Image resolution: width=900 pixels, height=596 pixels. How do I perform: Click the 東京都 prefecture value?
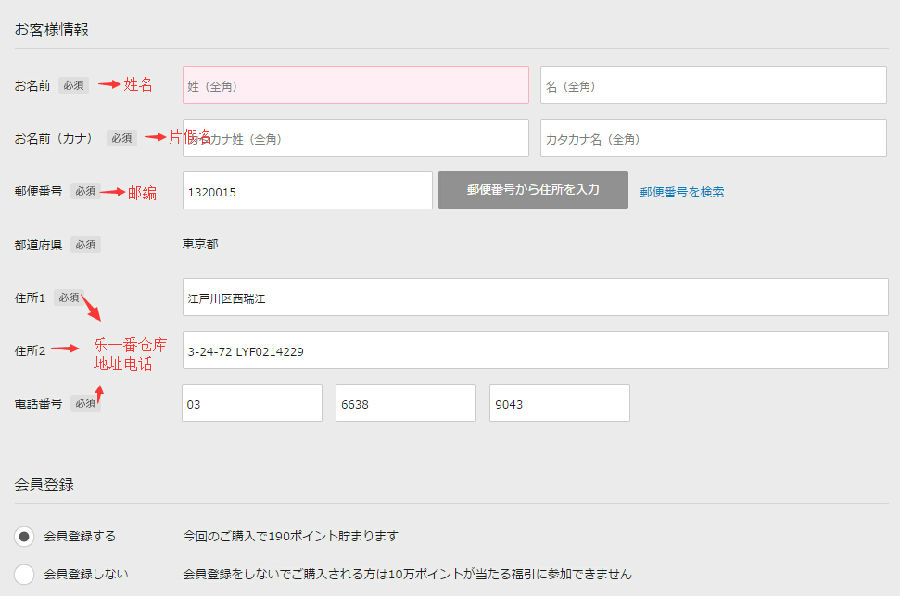200,244
